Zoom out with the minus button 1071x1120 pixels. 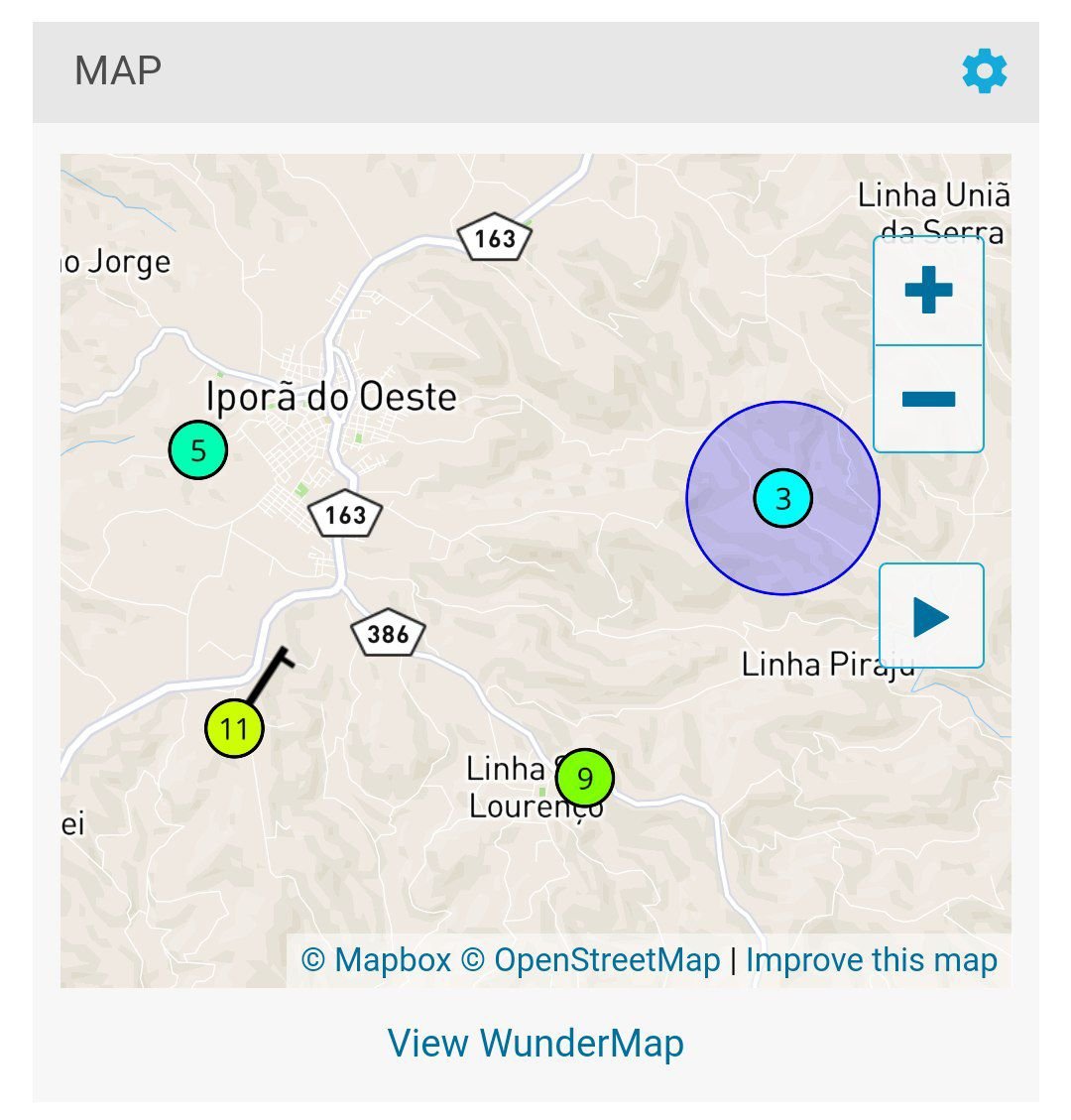pos(928,399)
